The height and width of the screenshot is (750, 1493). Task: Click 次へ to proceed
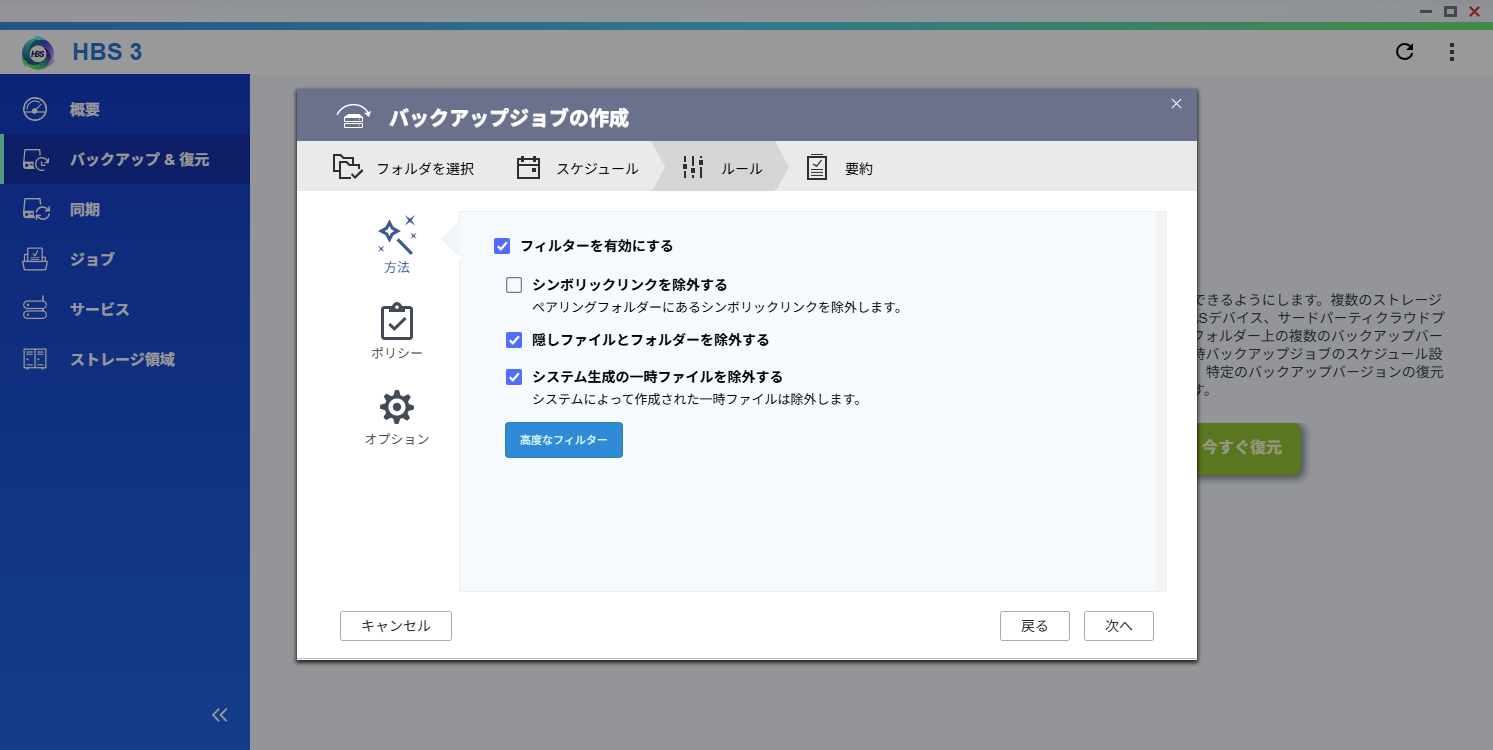pyautogui.click(x=1118, y=626)
